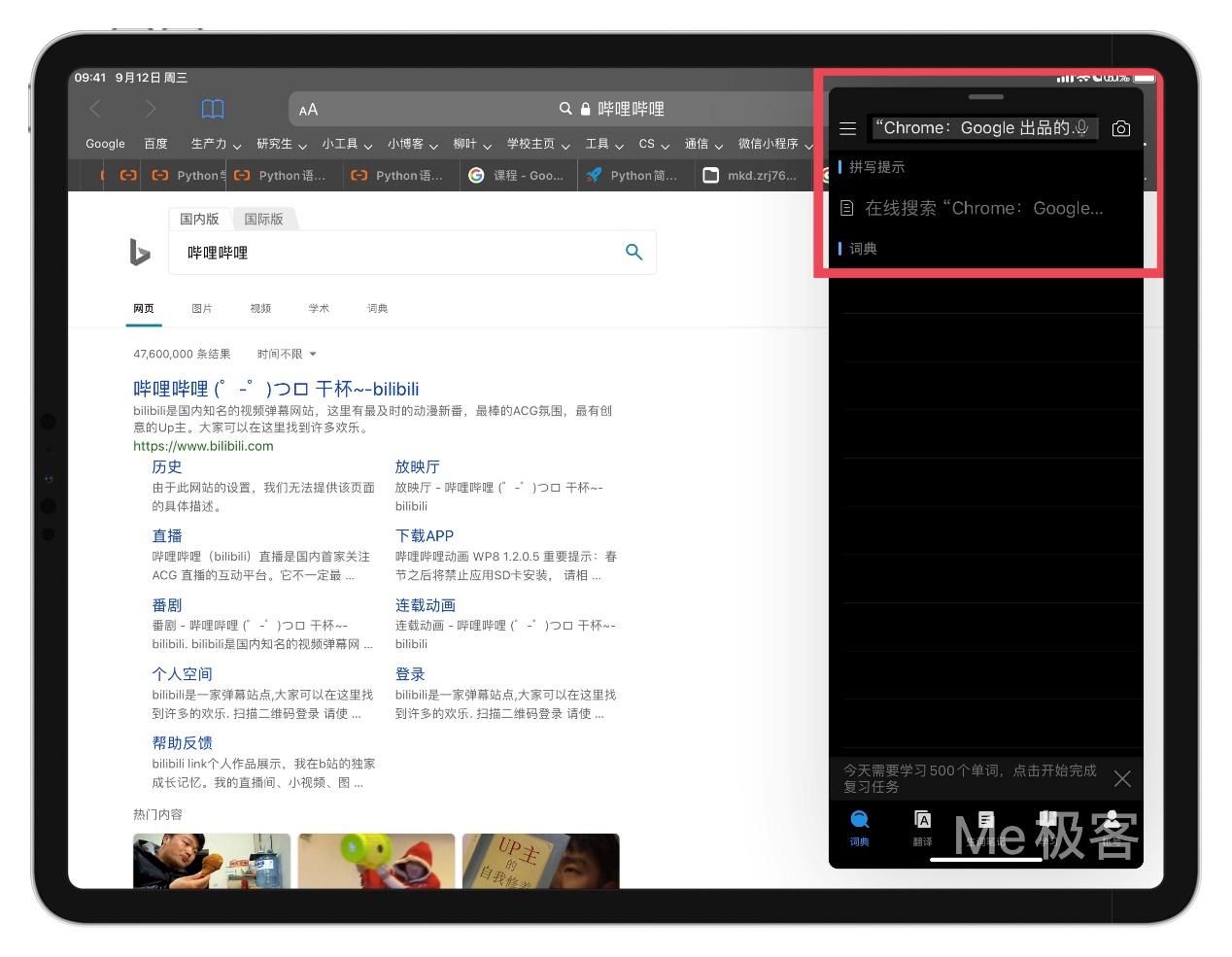Expand the 小工具 bookmark folder
This screenshot has width=1232, height=957.
click(x=347, y=144)
